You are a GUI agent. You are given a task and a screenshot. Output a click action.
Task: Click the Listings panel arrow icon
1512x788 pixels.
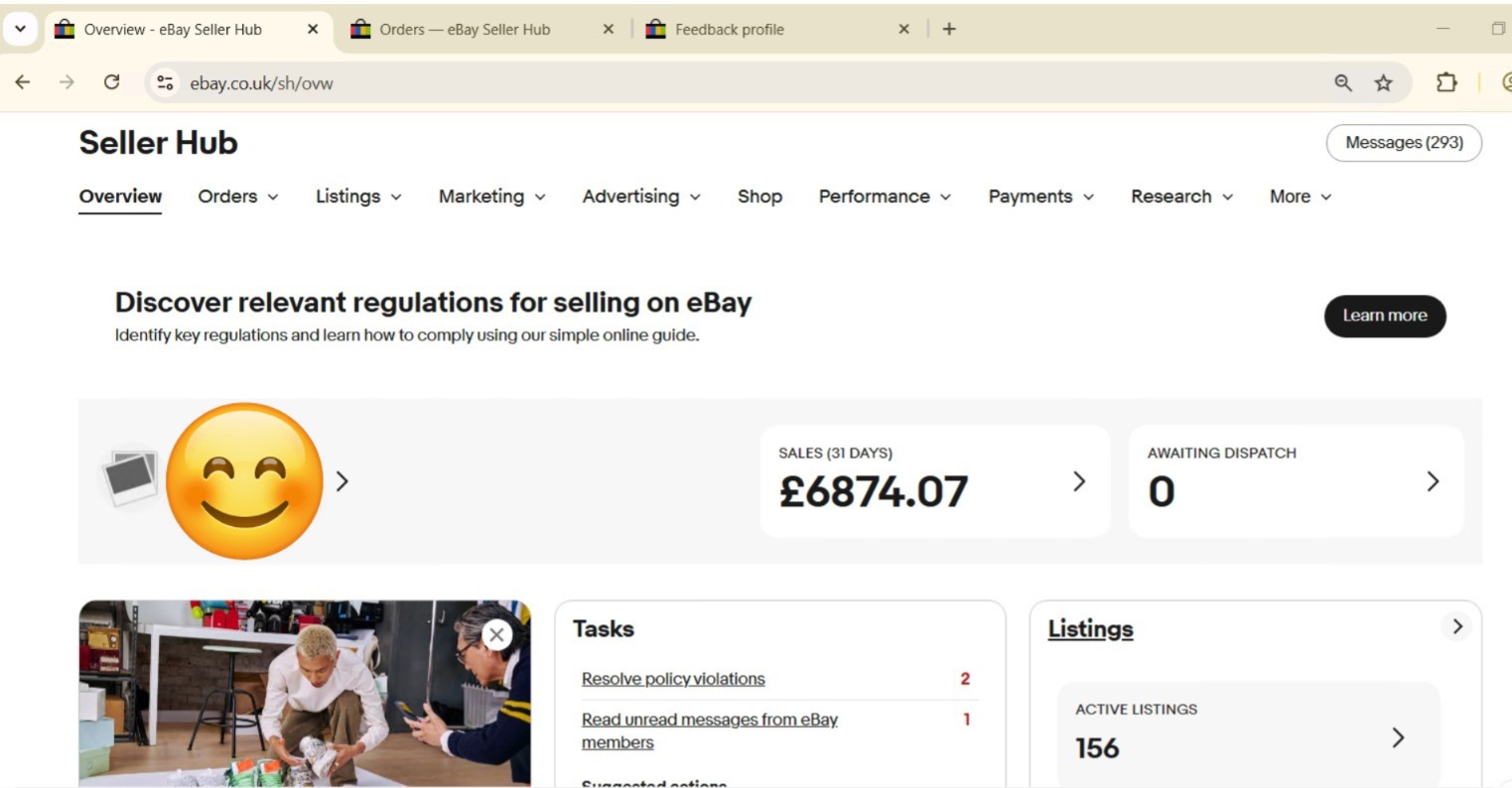1456,627
